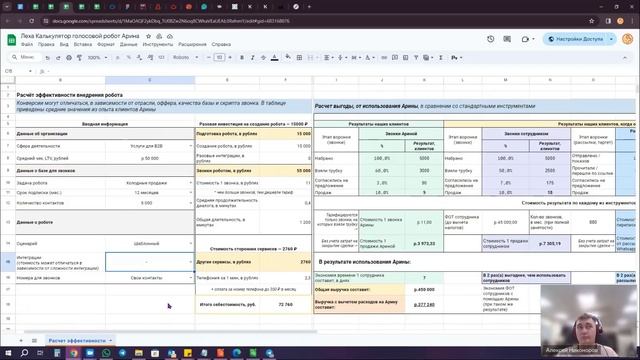The width and height of the screenshot is (640, 360).
Task: Open version history clock icon
Action: (491, 39)
